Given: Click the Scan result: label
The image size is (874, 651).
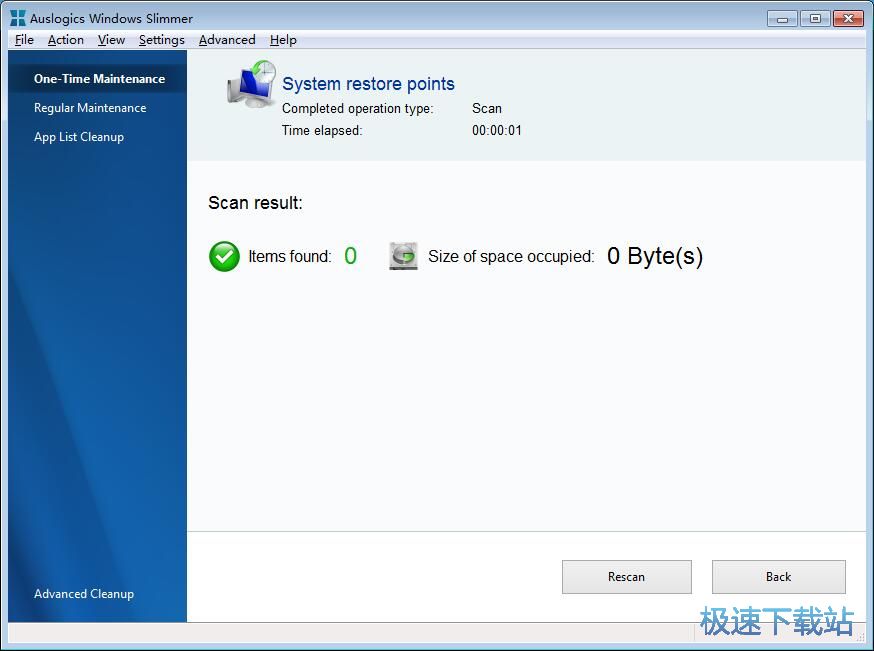Looking at the screenshot, I should [255, 203].
